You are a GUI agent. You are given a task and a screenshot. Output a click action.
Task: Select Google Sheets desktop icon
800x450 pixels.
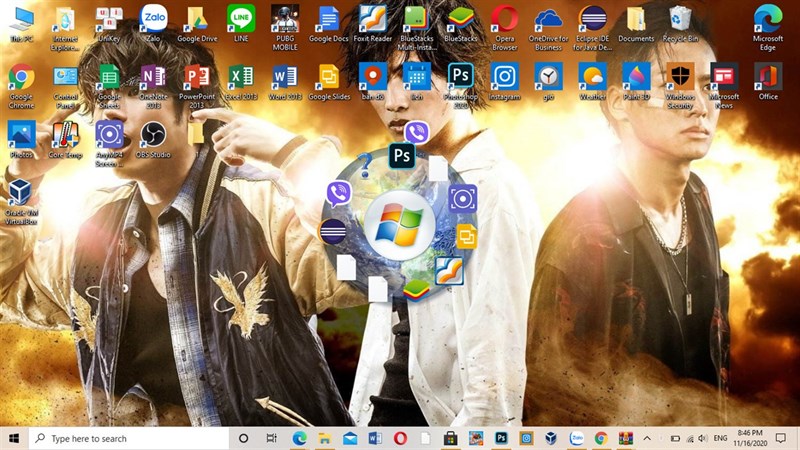coord(109,87)
